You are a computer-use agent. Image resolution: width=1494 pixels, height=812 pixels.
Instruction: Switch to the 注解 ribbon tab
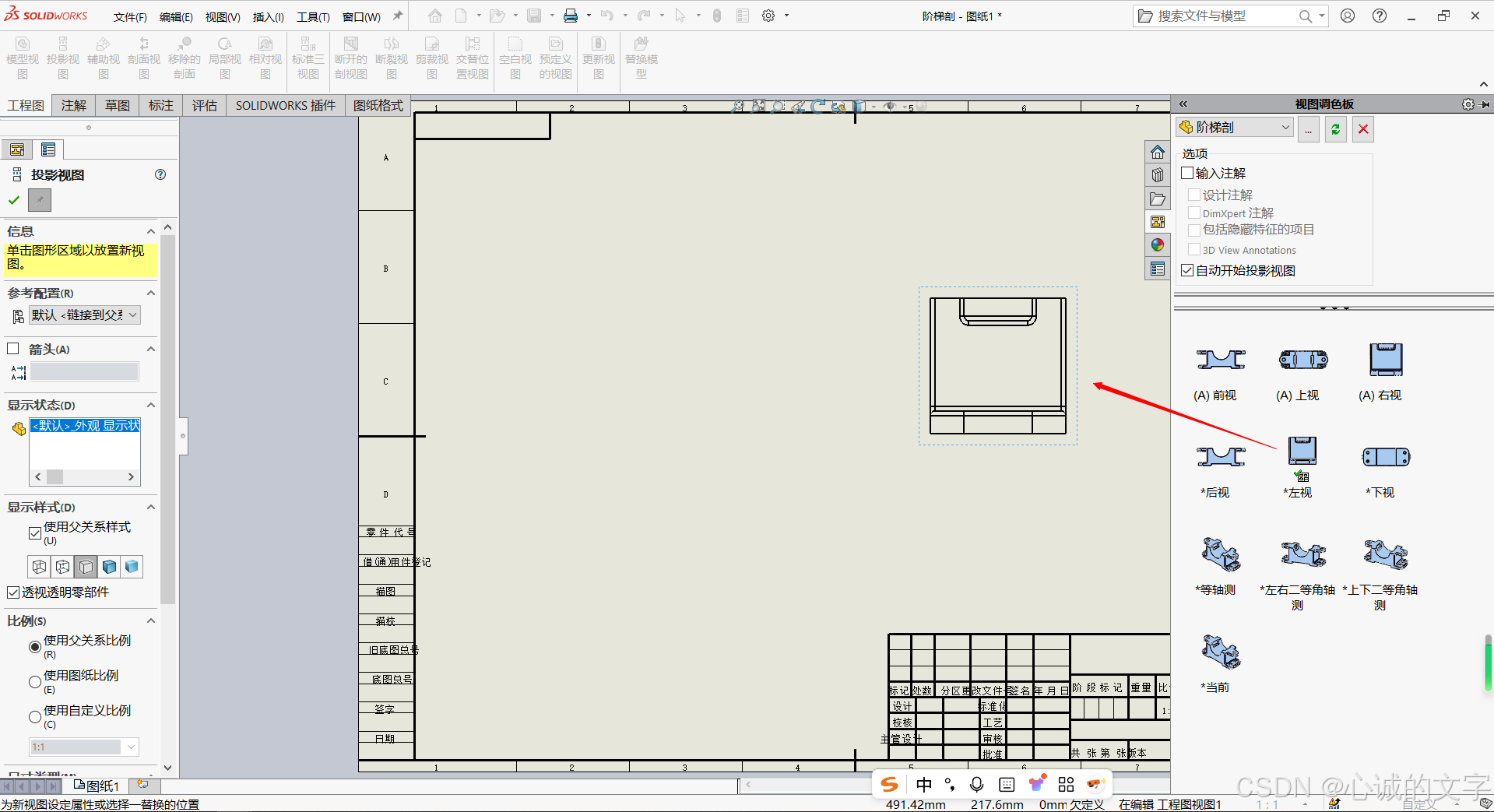(x=74, y=105)
